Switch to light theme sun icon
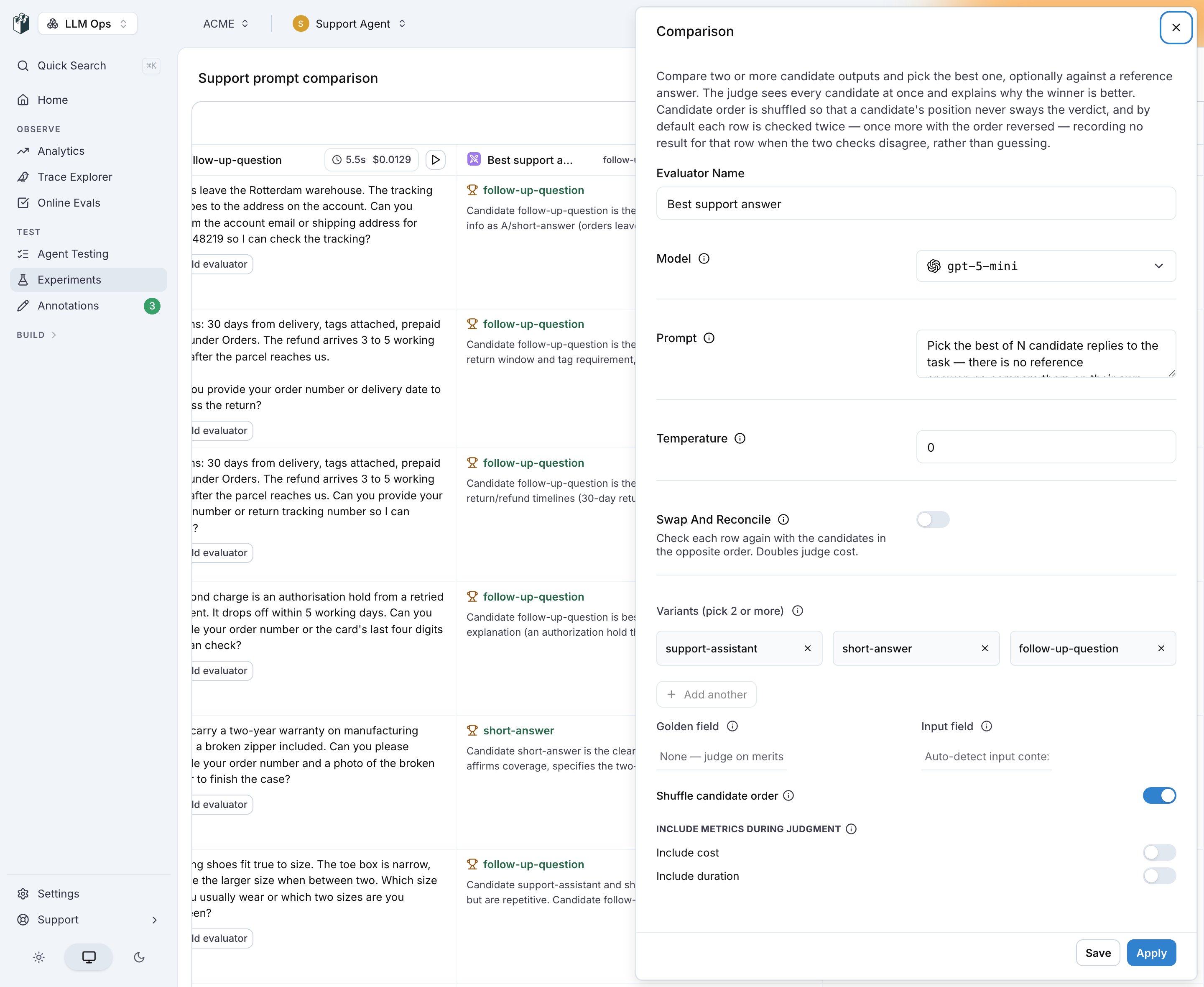This screenshot has width=1204, height=987. 38,957
